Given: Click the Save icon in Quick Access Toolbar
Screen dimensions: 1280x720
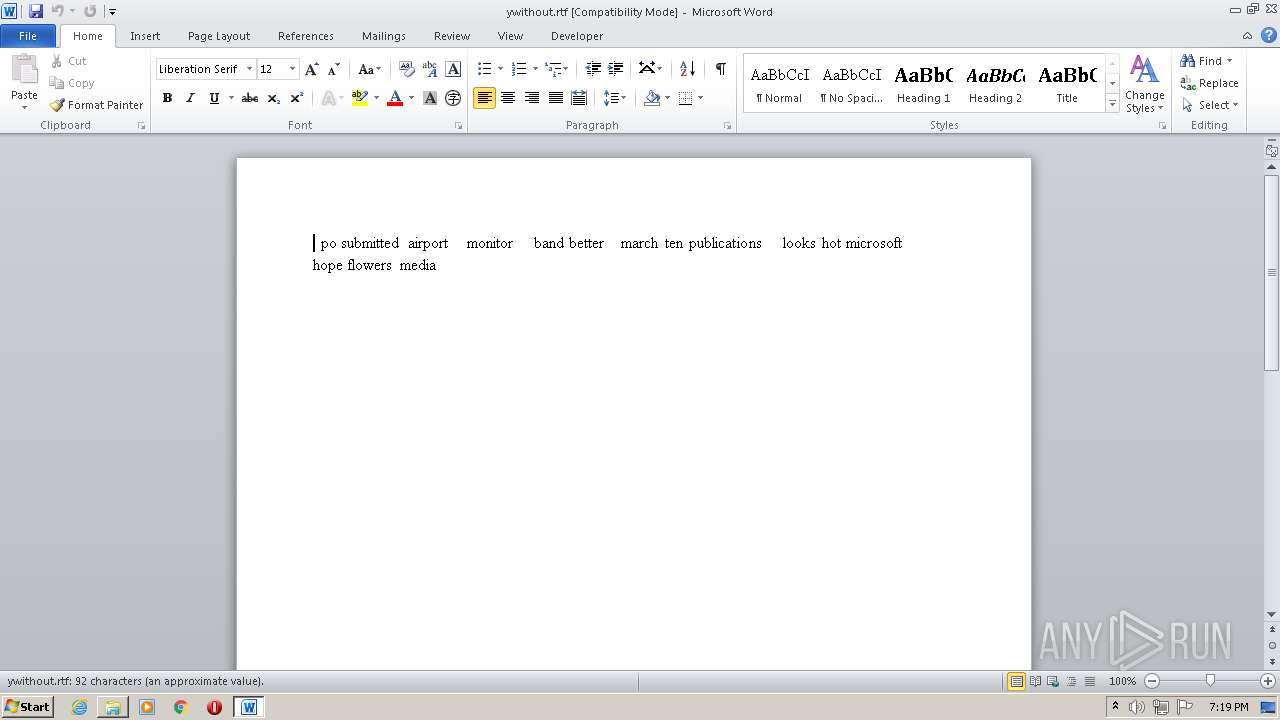Looking at the screenshot, I should click(36, 11).
